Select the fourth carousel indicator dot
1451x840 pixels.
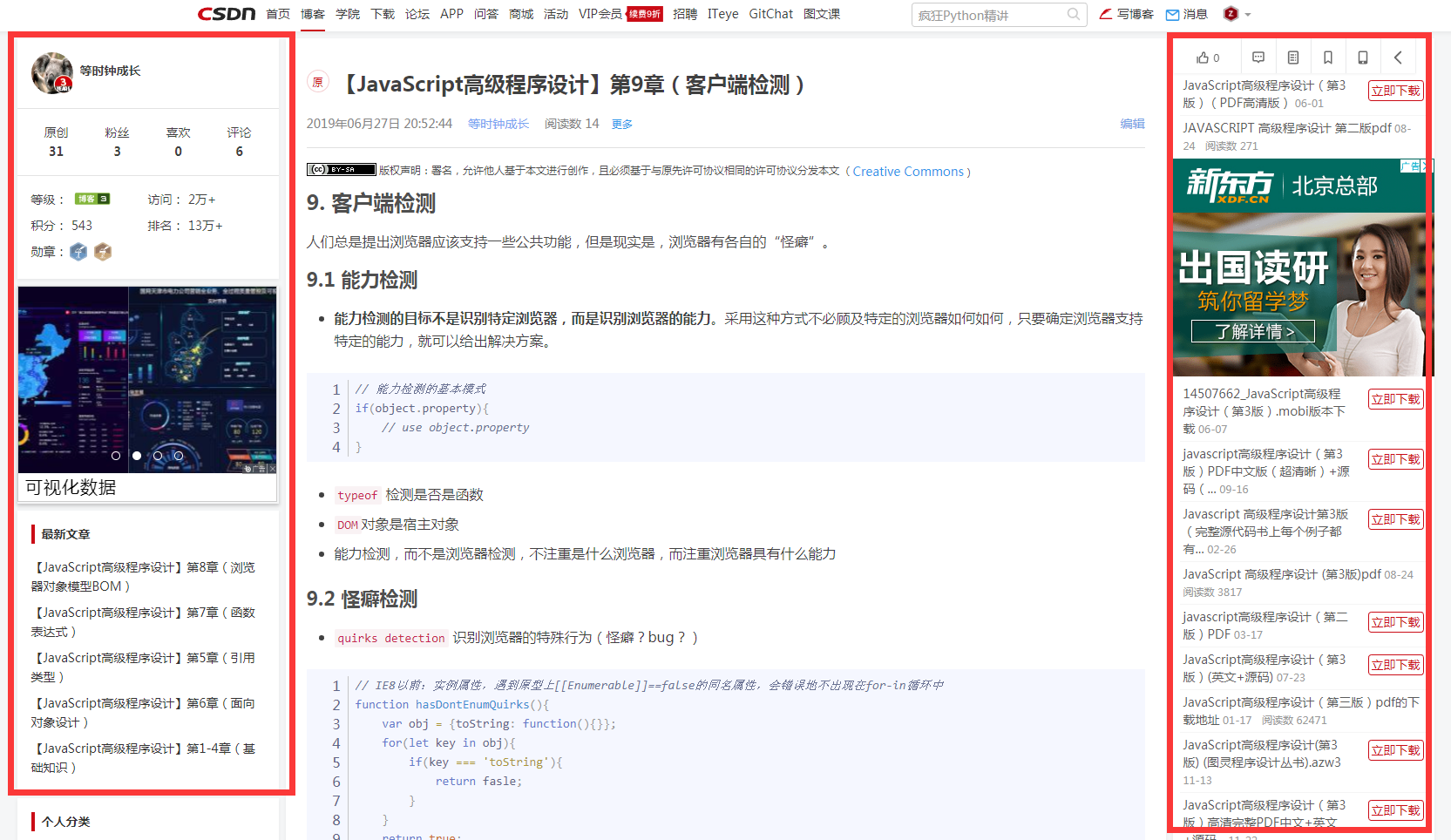click(x=178, y=455)
